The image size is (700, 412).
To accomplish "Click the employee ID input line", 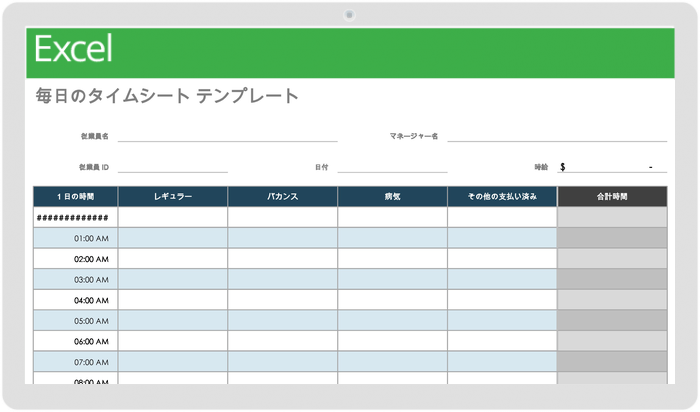I will pos(173,167).
